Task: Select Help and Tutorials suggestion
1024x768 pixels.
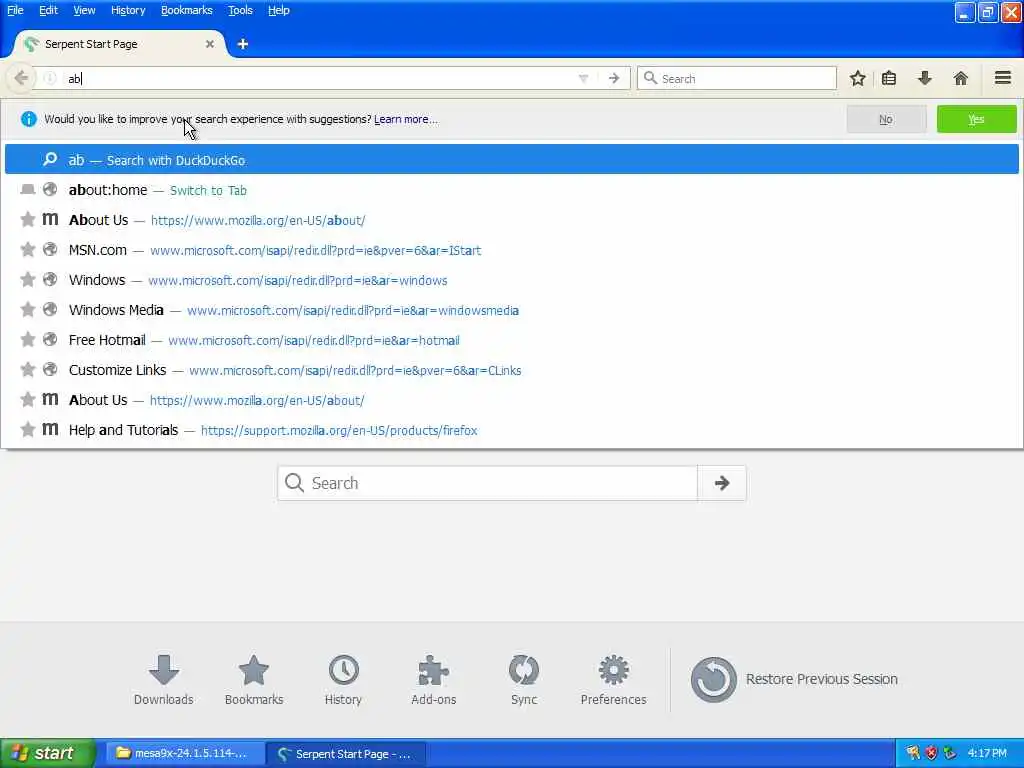Action: tap(511, 430)
